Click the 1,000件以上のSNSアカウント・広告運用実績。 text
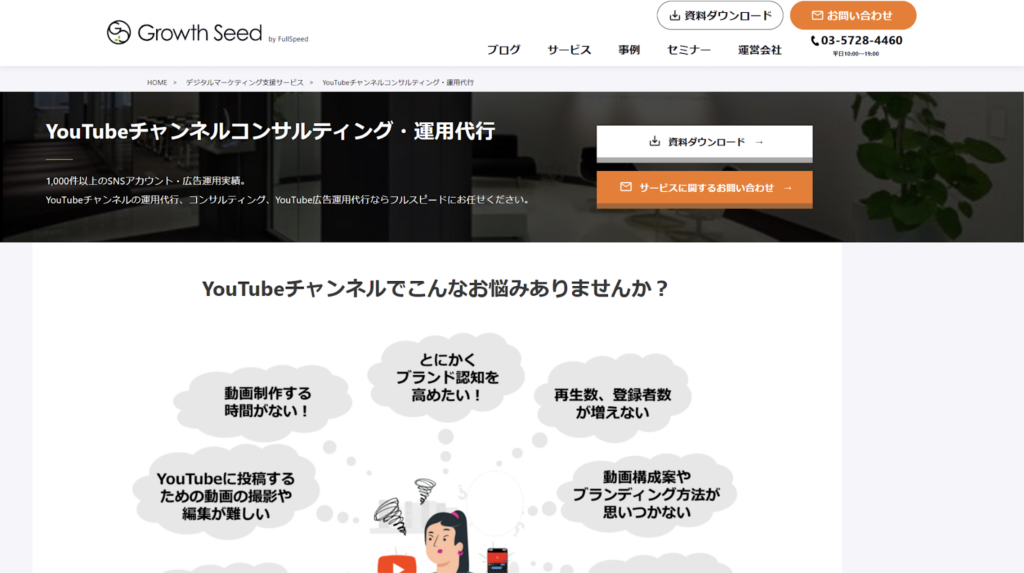This screenshot has width=1024, height=573. tap(146, 180)
